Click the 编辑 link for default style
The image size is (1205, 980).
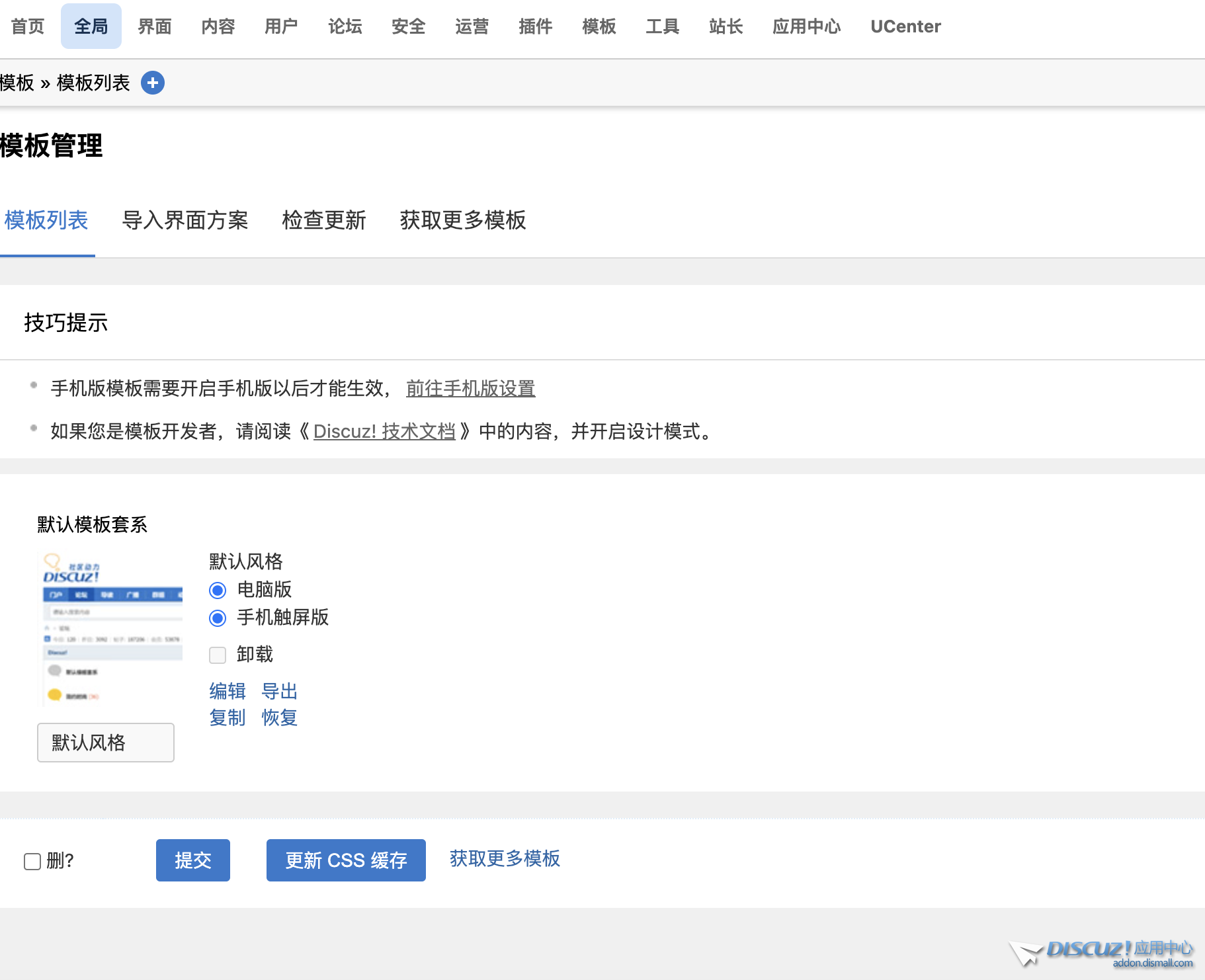pyautogui.click(x=227, y=692)
